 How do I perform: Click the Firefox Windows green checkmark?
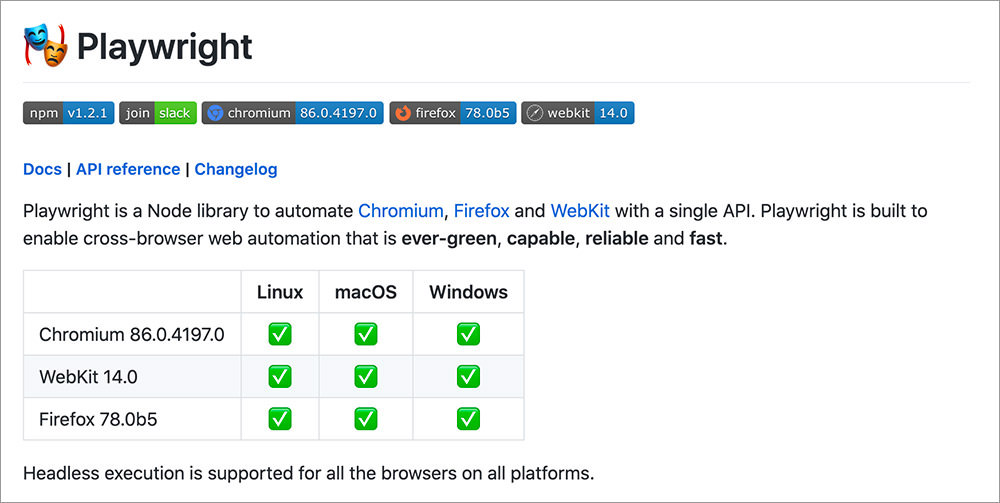(468, 418)
